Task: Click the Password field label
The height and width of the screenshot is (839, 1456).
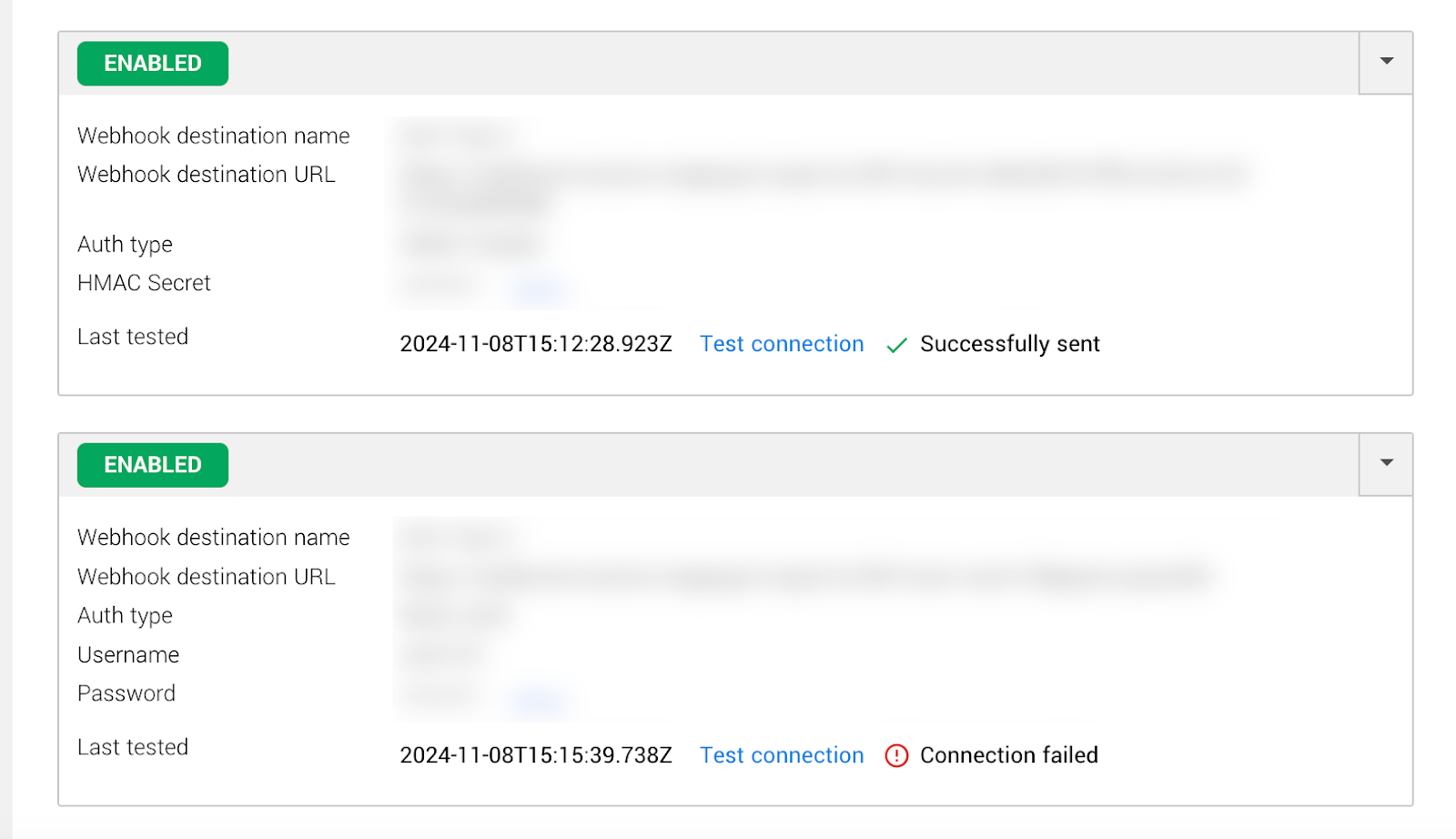Action: pos(126,693)
